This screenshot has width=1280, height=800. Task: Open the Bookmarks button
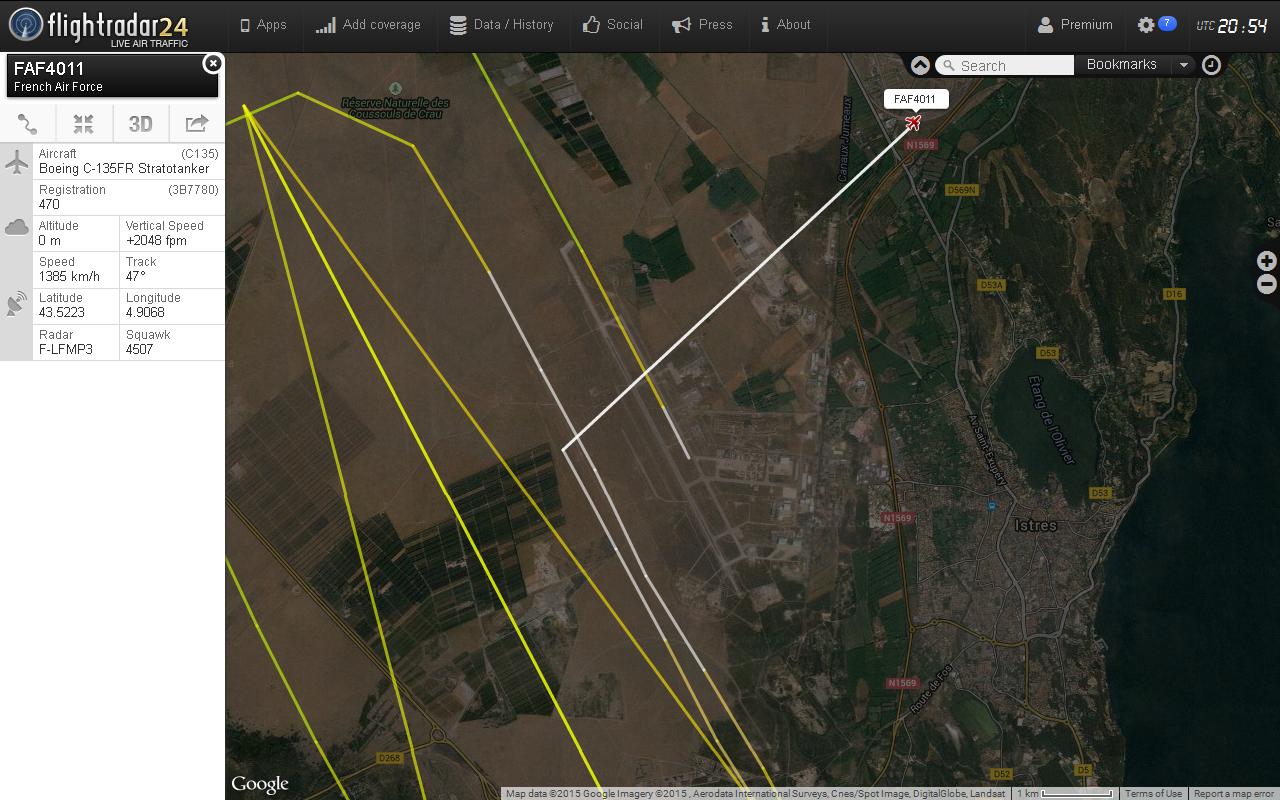1121,64
